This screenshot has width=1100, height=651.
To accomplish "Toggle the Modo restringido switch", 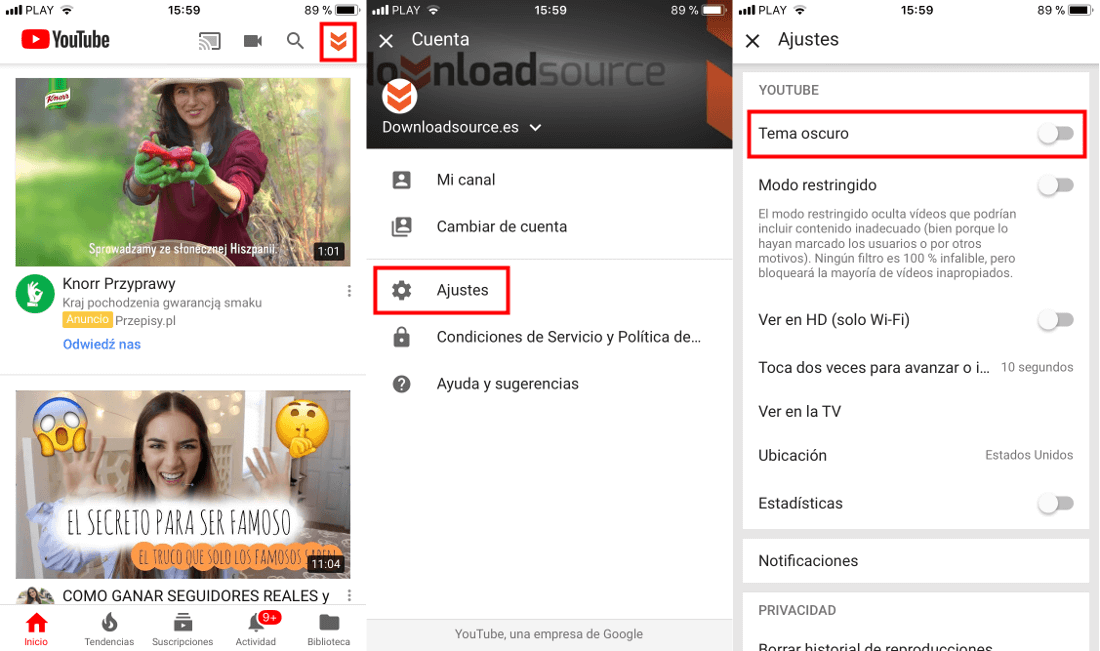I will click(x=1056, y=185).
